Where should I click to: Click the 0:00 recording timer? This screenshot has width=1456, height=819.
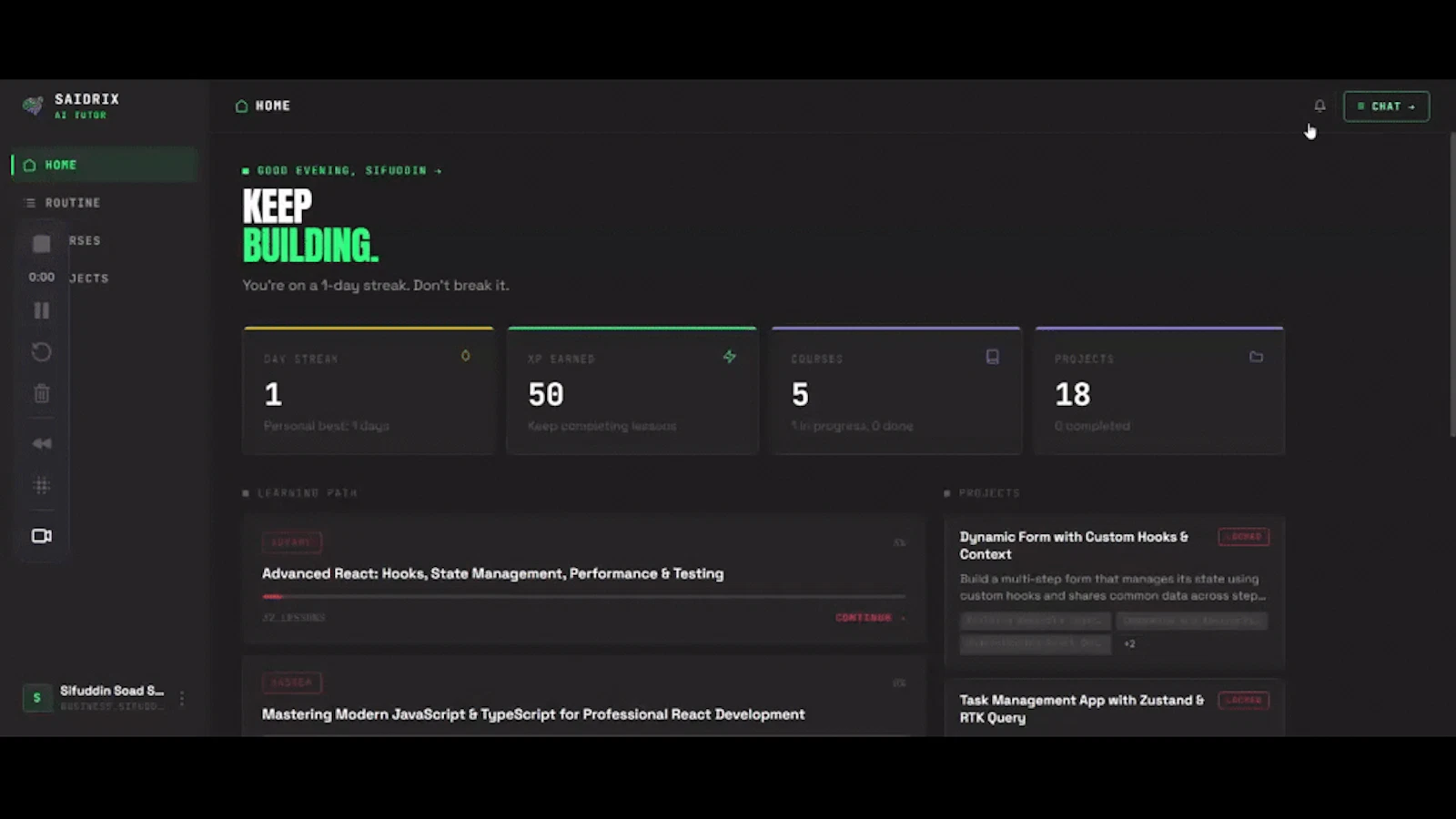point(42,277)
